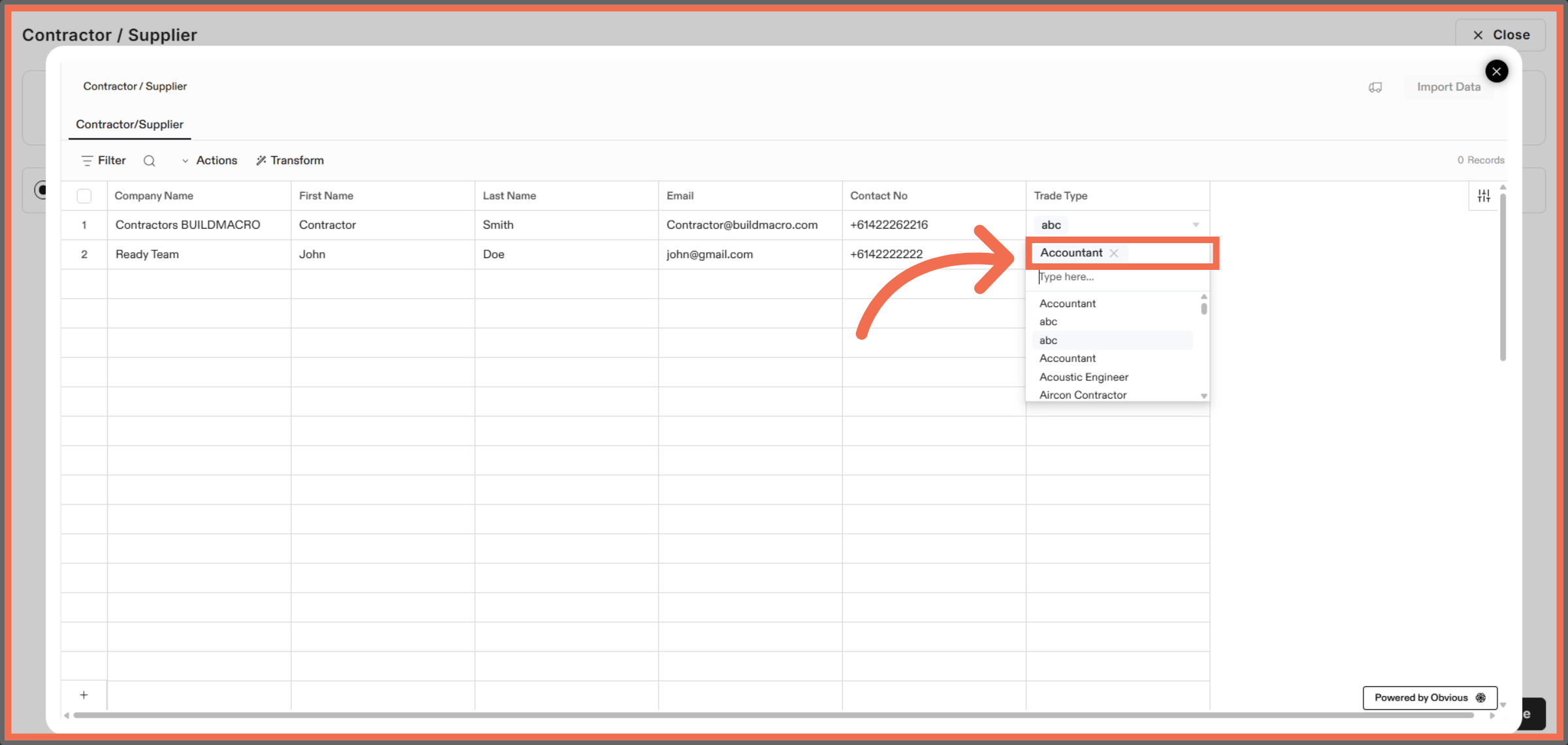Image resolution: width=1568 pixels, height=745 pixels.
Task: Click the feedback chat icon near Import Data
Action: coord(1375,87)
